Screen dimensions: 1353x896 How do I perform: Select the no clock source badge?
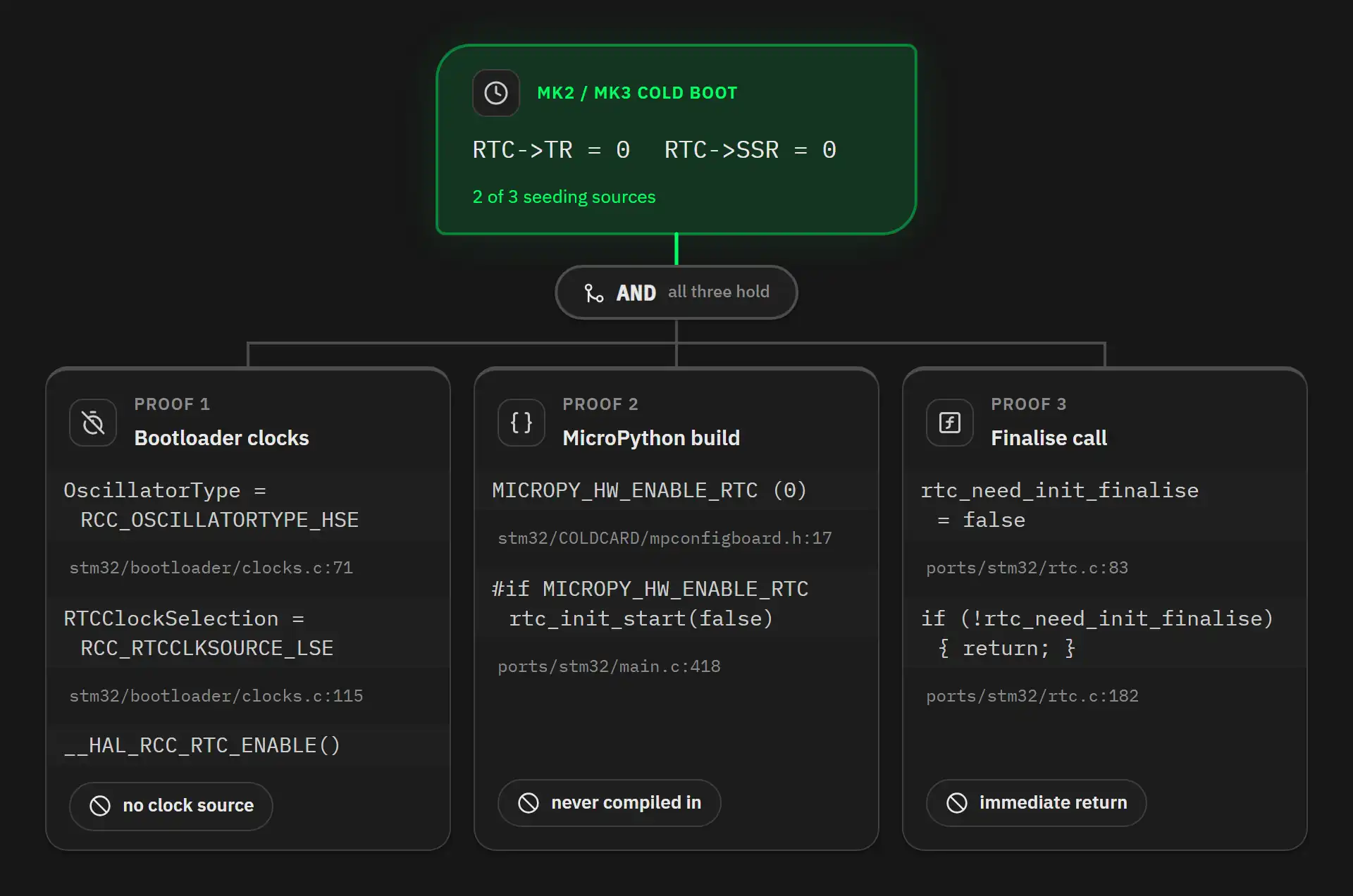(171, 806)
